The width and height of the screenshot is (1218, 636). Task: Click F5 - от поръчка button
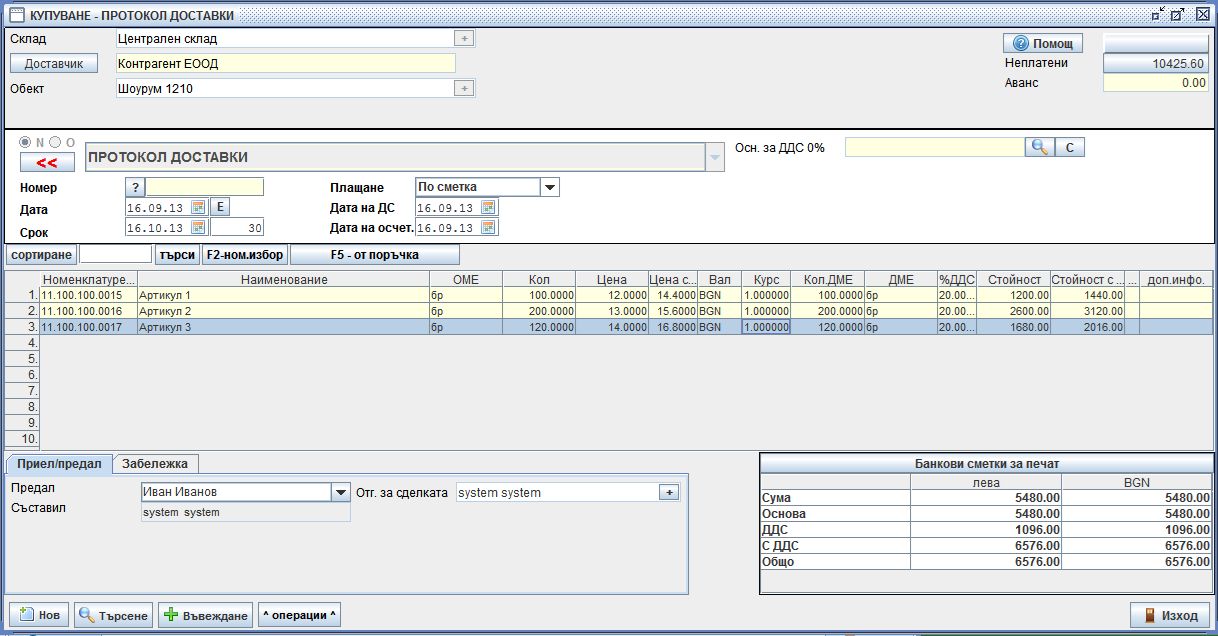[x=375, y=254]
